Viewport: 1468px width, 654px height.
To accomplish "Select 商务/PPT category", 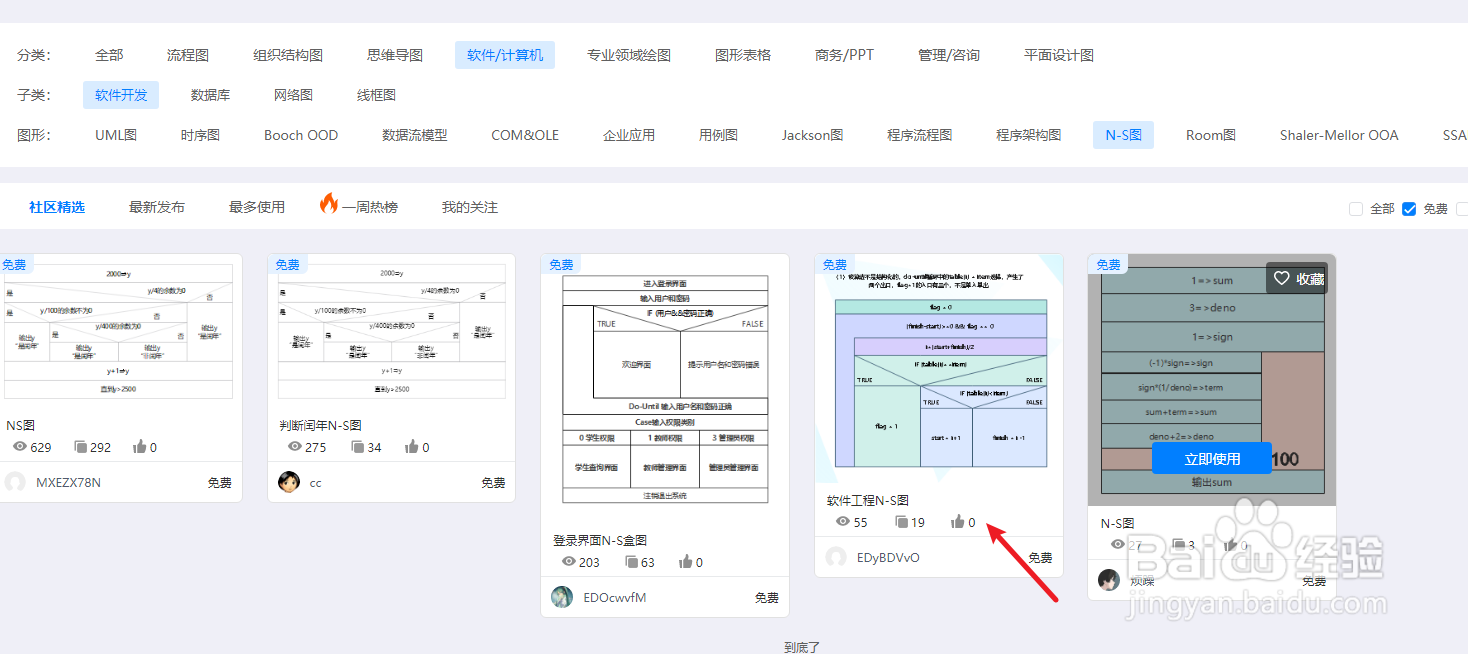I will pyautogui.click(x=845, y=55).
